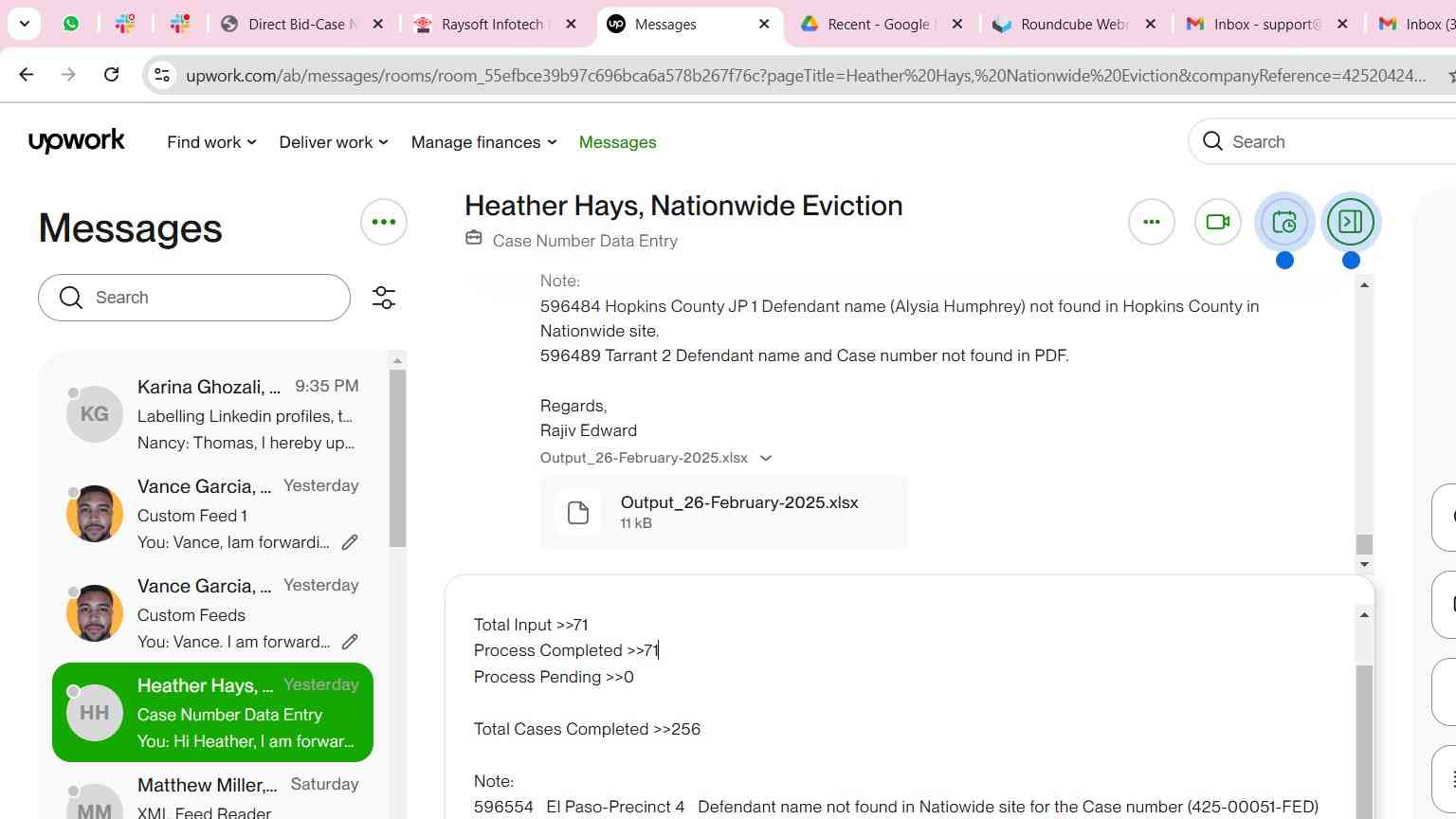Click 'Rajiv Edward' signature text

(589, 430)
